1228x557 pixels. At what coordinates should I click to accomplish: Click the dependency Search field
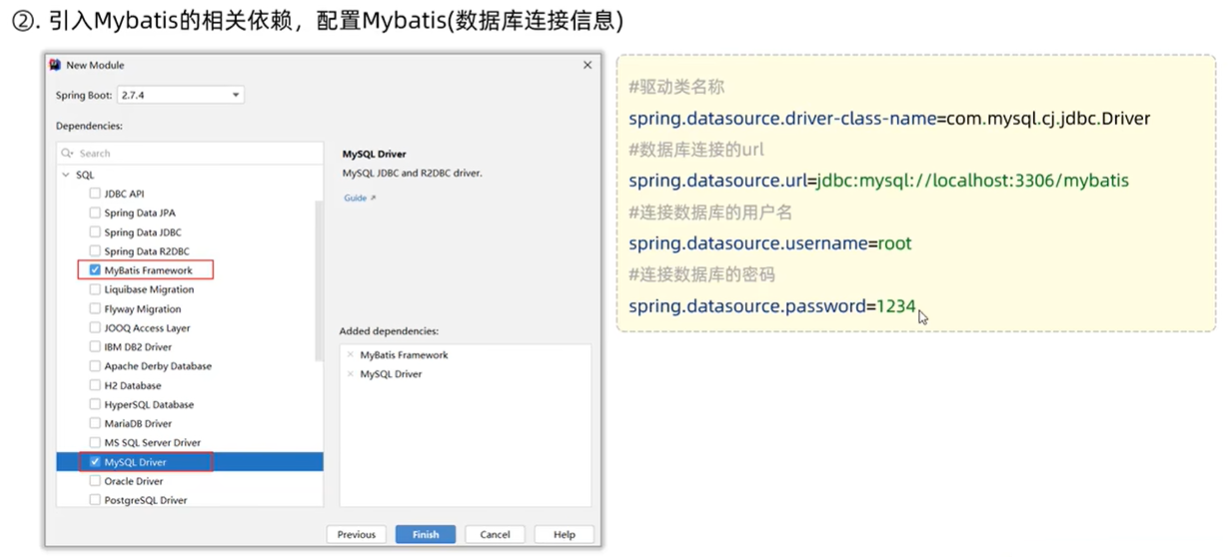click(190, 153)
